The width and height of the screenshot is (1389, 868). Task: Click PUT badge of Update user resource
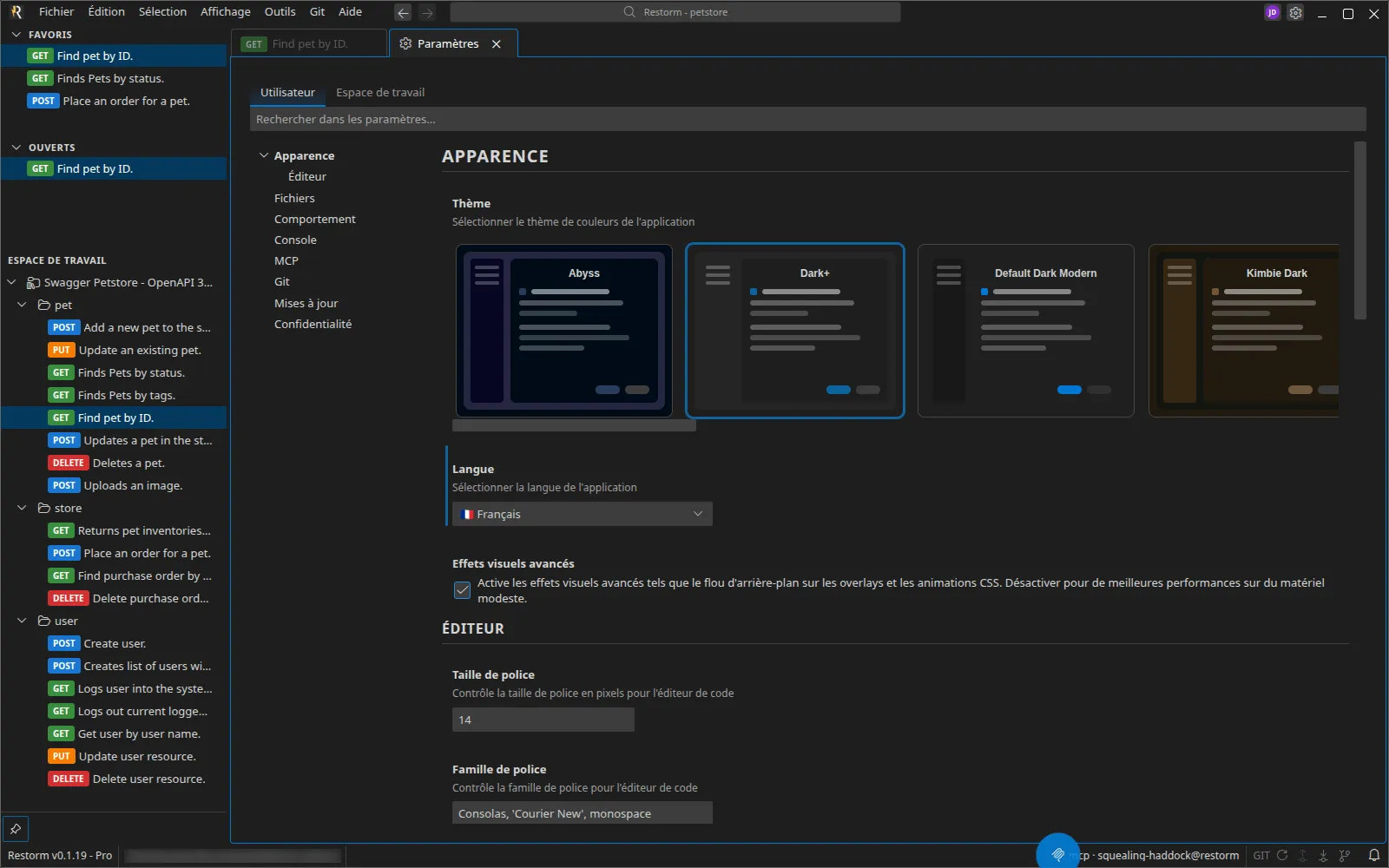[62, 757]
